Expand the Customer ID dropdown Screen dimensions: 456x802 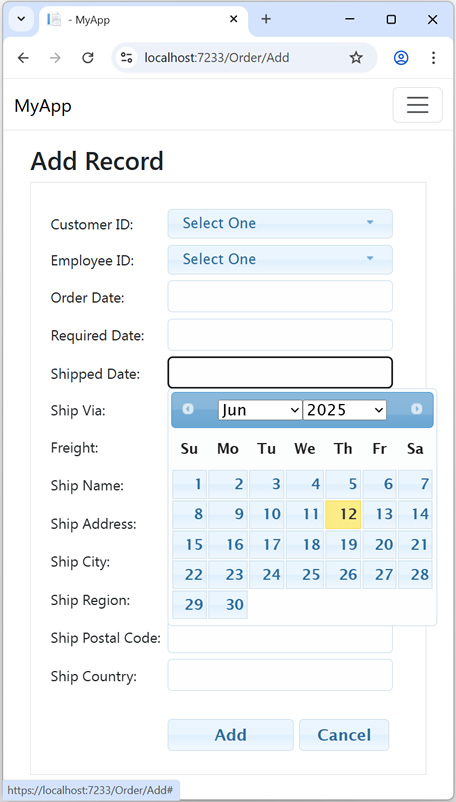point(280,224)
